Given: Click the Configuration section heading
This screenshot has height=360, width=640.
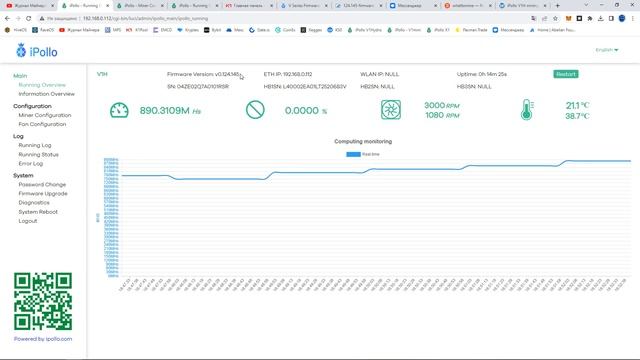Looking at the screenshot, I should 32,106.
